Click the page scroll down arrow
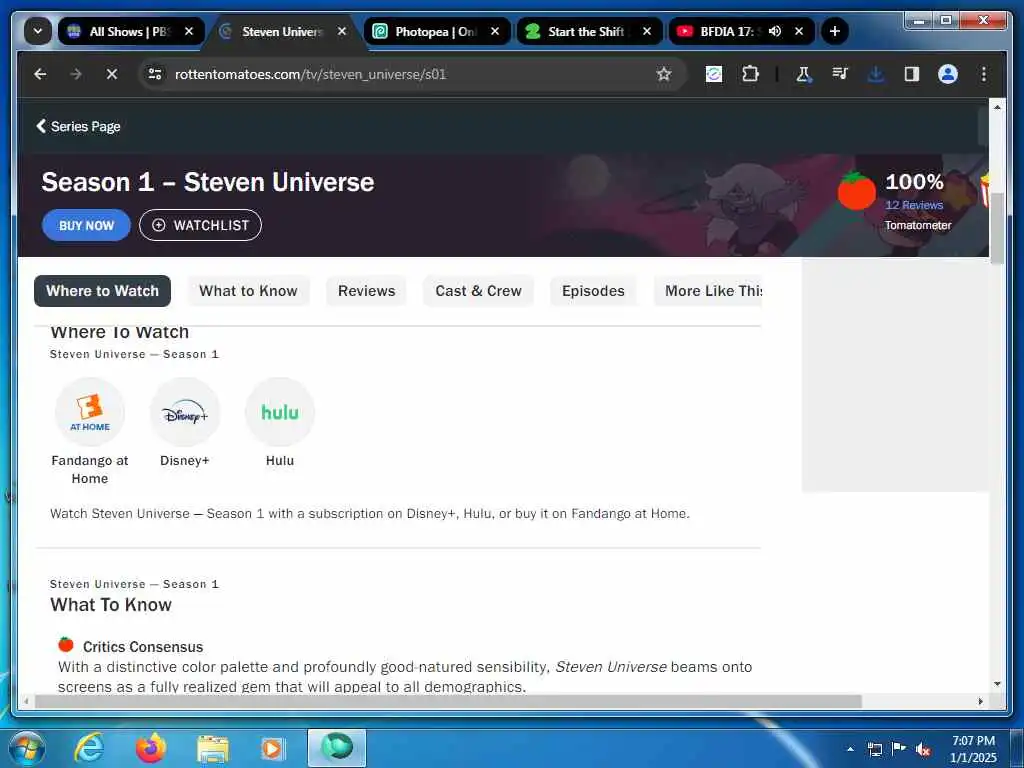The height and width of the screenshot is (768, 1024). coord(997,684)
